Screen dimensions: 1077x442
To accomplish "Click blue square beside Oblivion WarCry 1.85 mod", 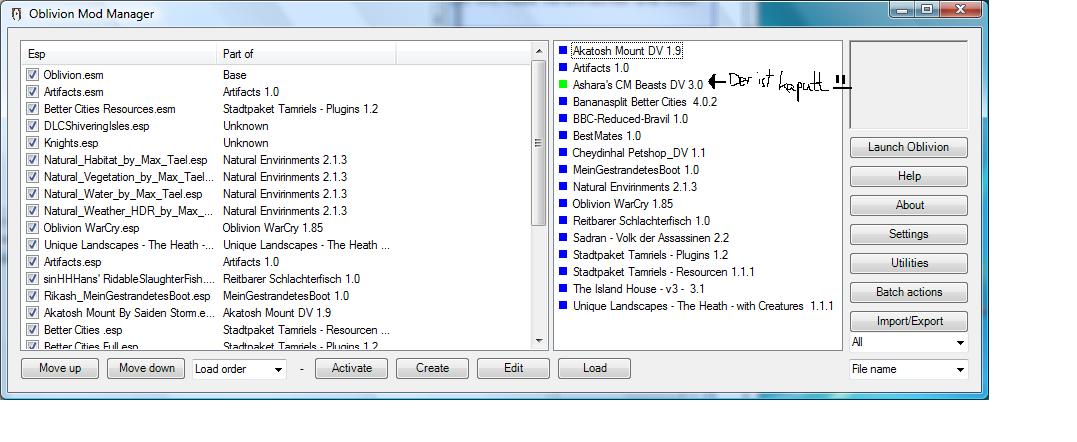I will point(563,204).
